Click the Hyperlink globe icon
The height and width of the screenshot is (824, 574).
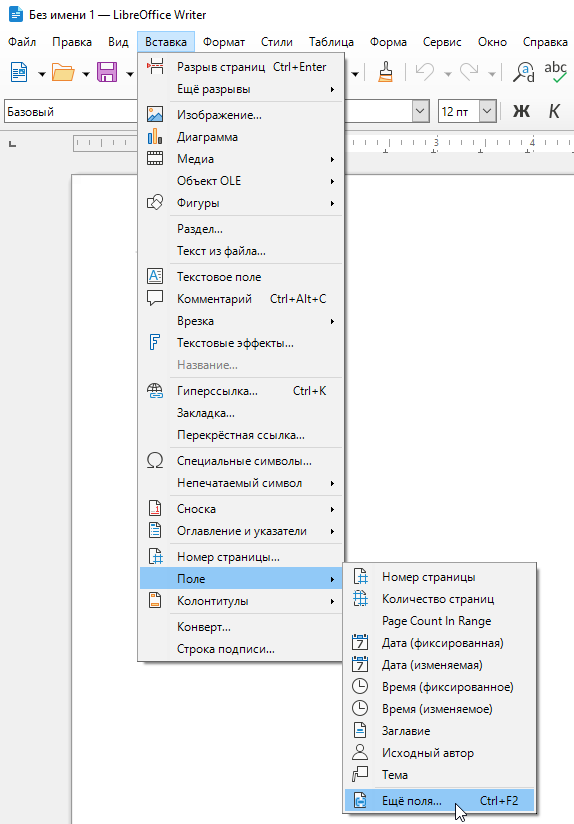(155, 391)
